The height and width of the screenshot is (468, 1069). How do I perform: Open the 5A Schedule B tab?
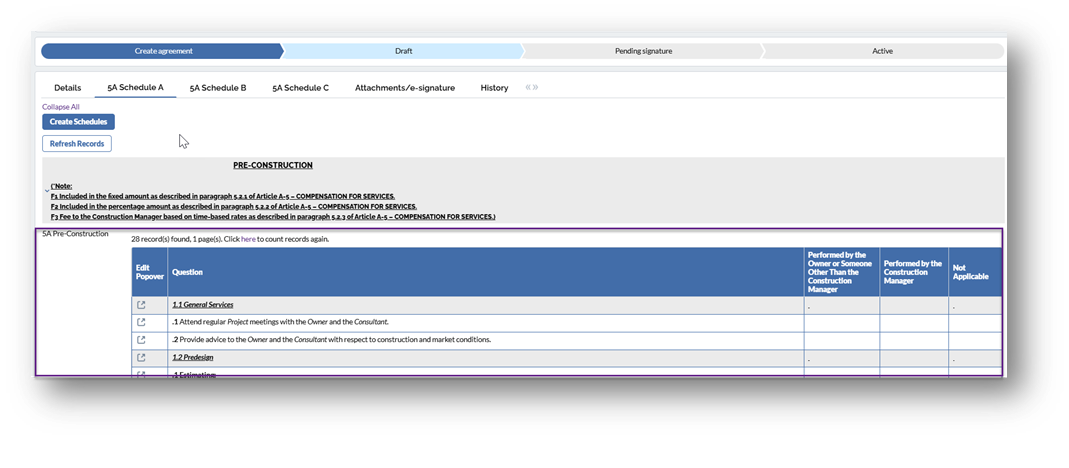(218, 88)
